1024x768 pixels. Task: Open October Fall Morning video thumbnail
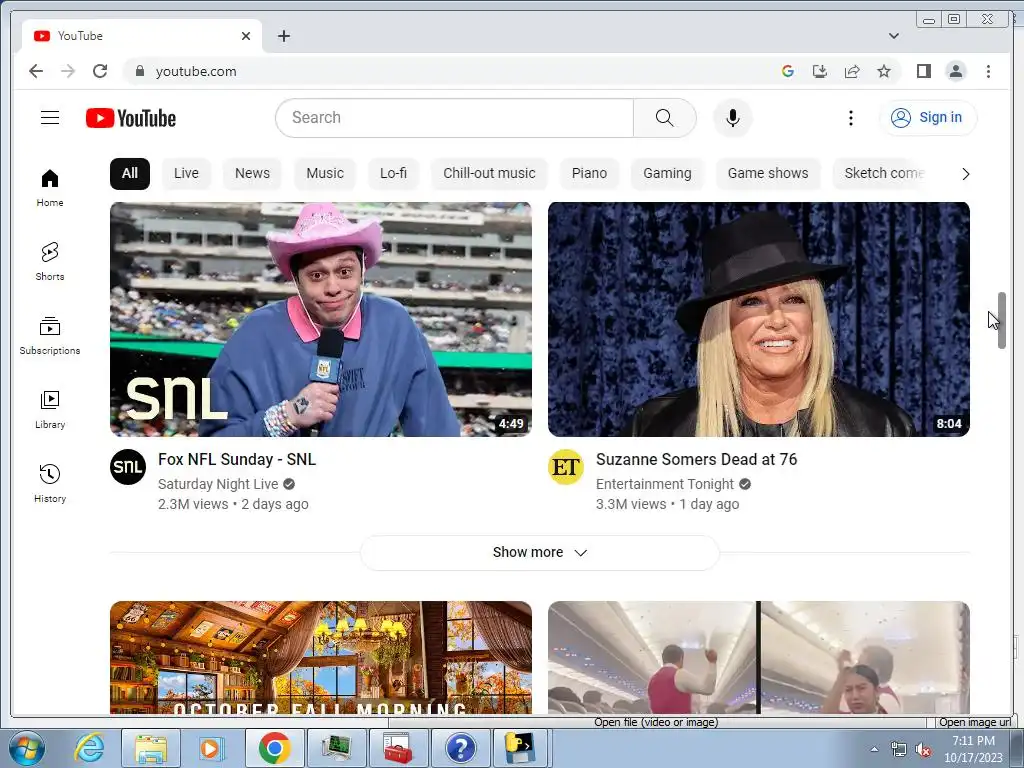click(321, 657)
